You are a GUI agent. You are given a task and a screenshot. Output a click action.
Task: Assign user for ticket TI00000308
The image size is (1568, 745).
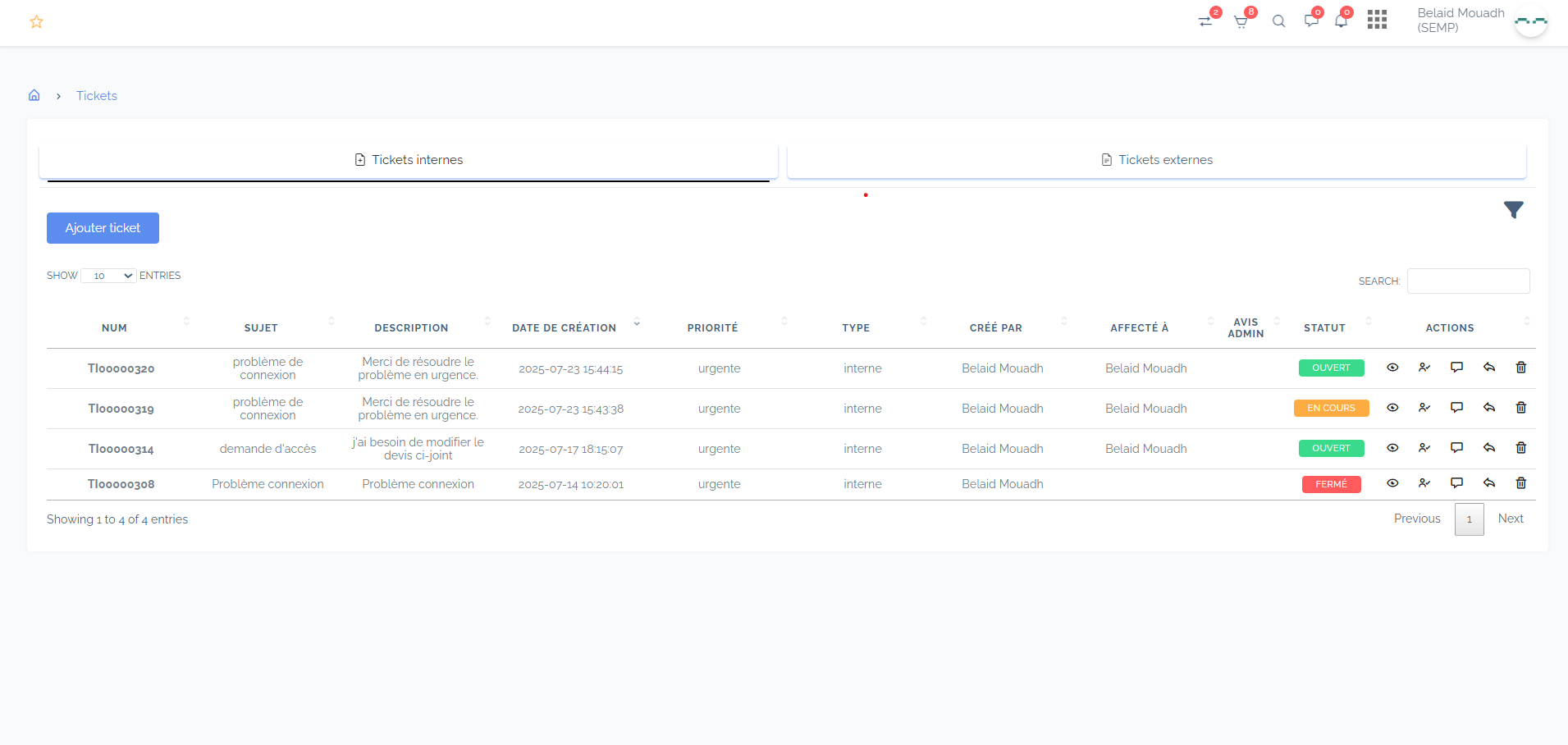1424,483
